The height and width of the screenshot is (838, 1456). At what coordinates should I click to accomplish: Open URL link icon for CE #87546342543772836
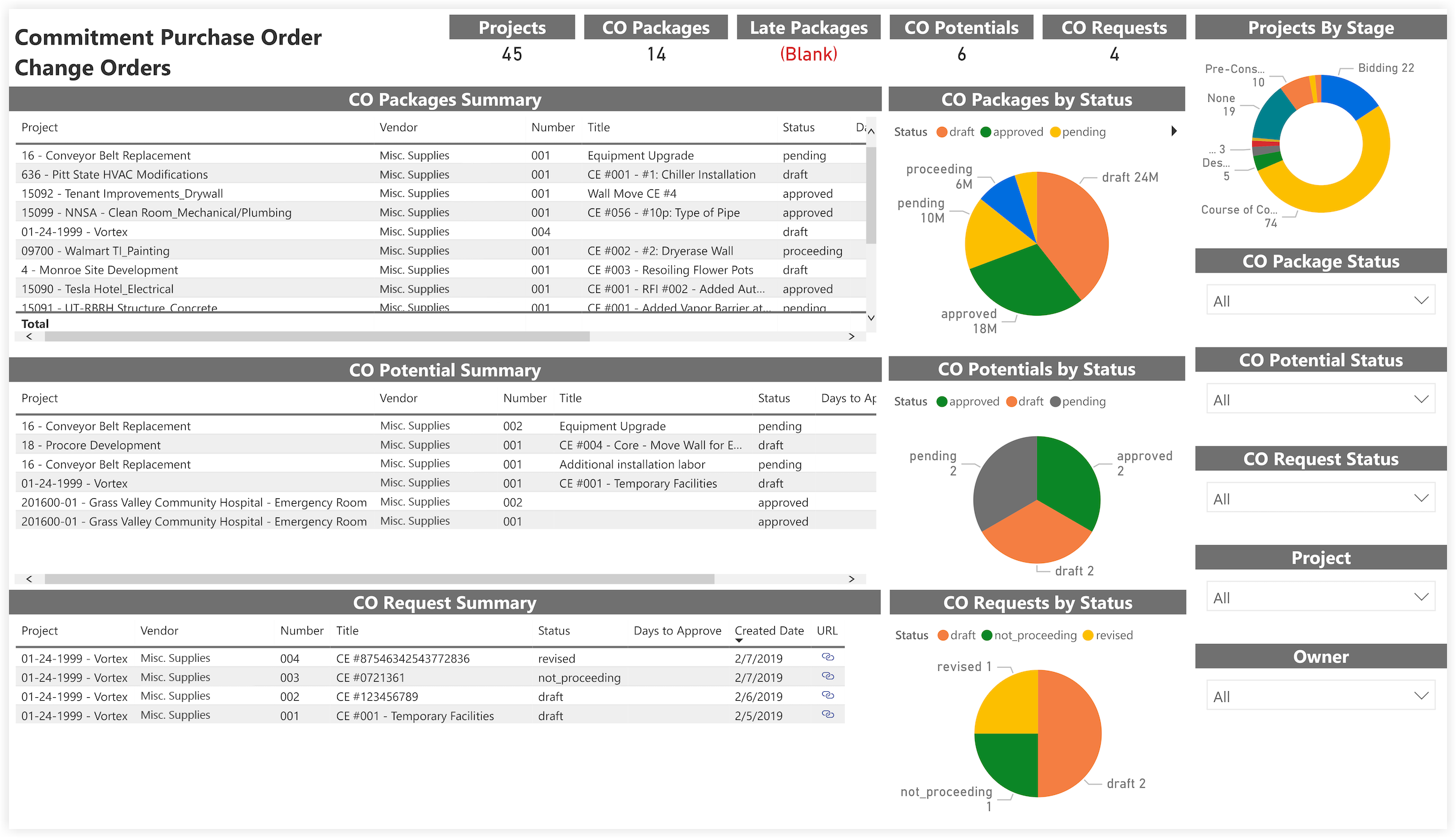(827, 657)
